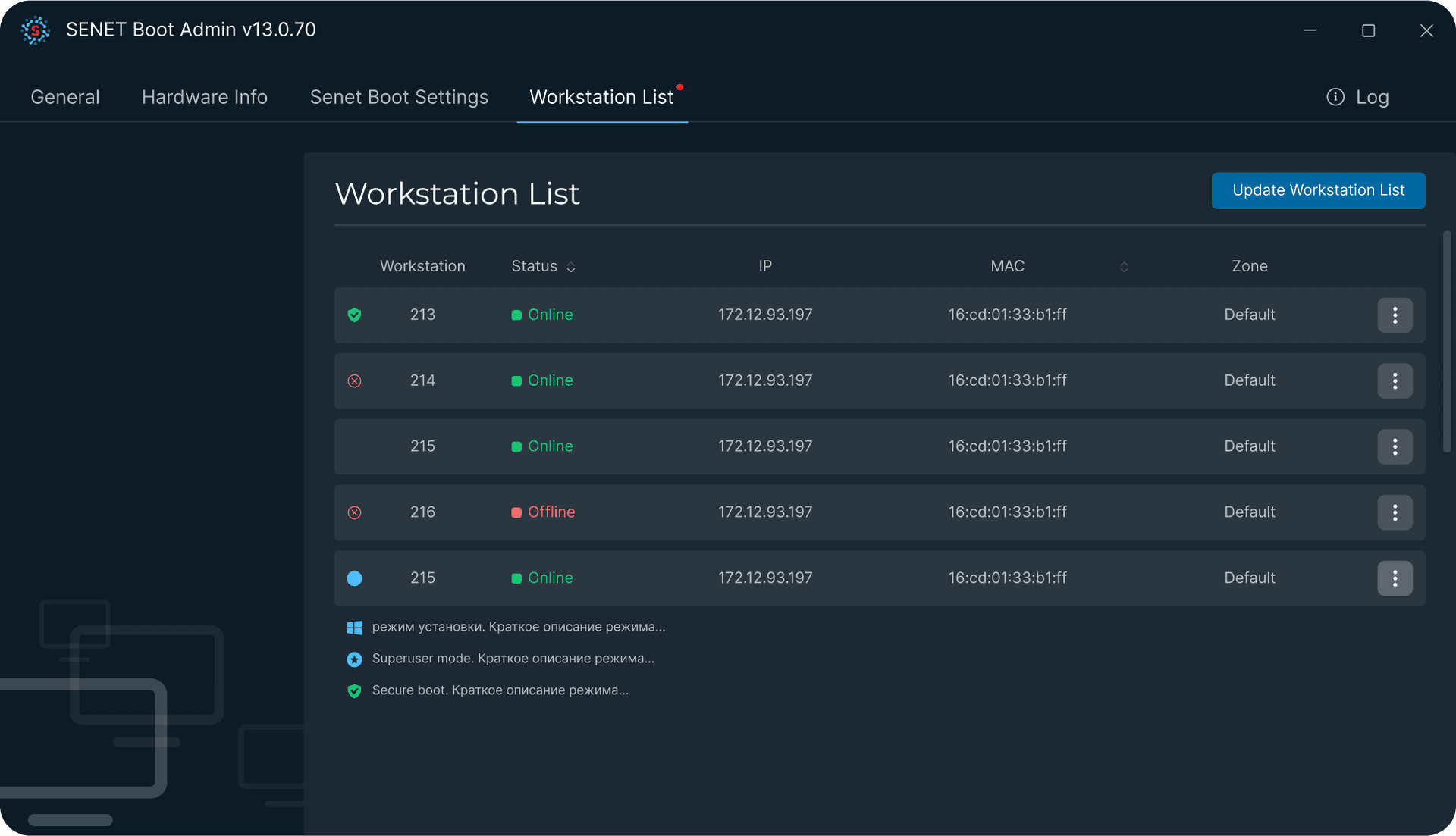The image size is (1456, 836).
Task: Click the Workstation column header
Action: pyautogui.click(x=422, y=266)
